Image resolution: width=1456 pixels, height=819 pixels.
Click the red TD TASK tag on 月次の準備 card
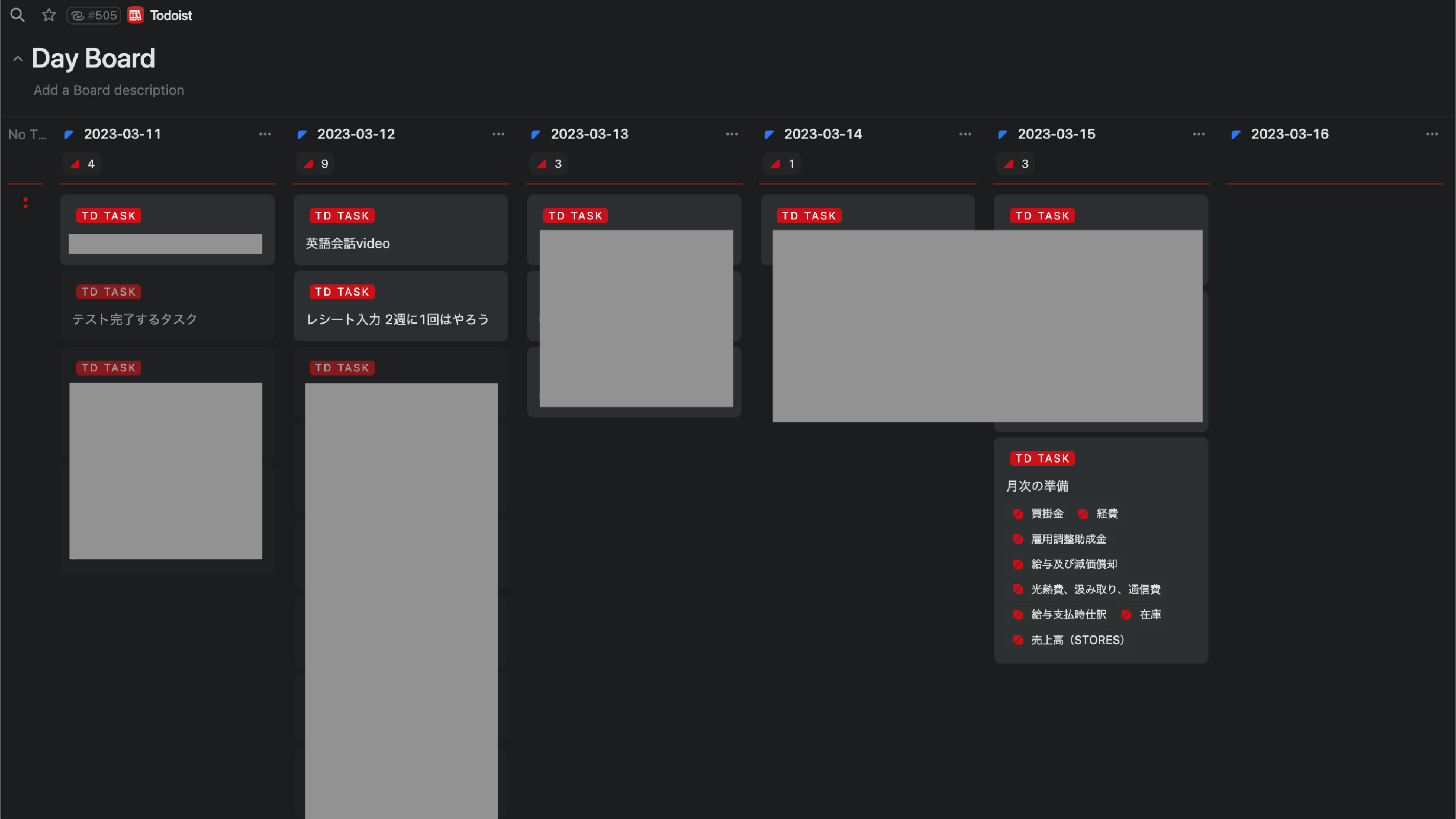pos(1042,458)
